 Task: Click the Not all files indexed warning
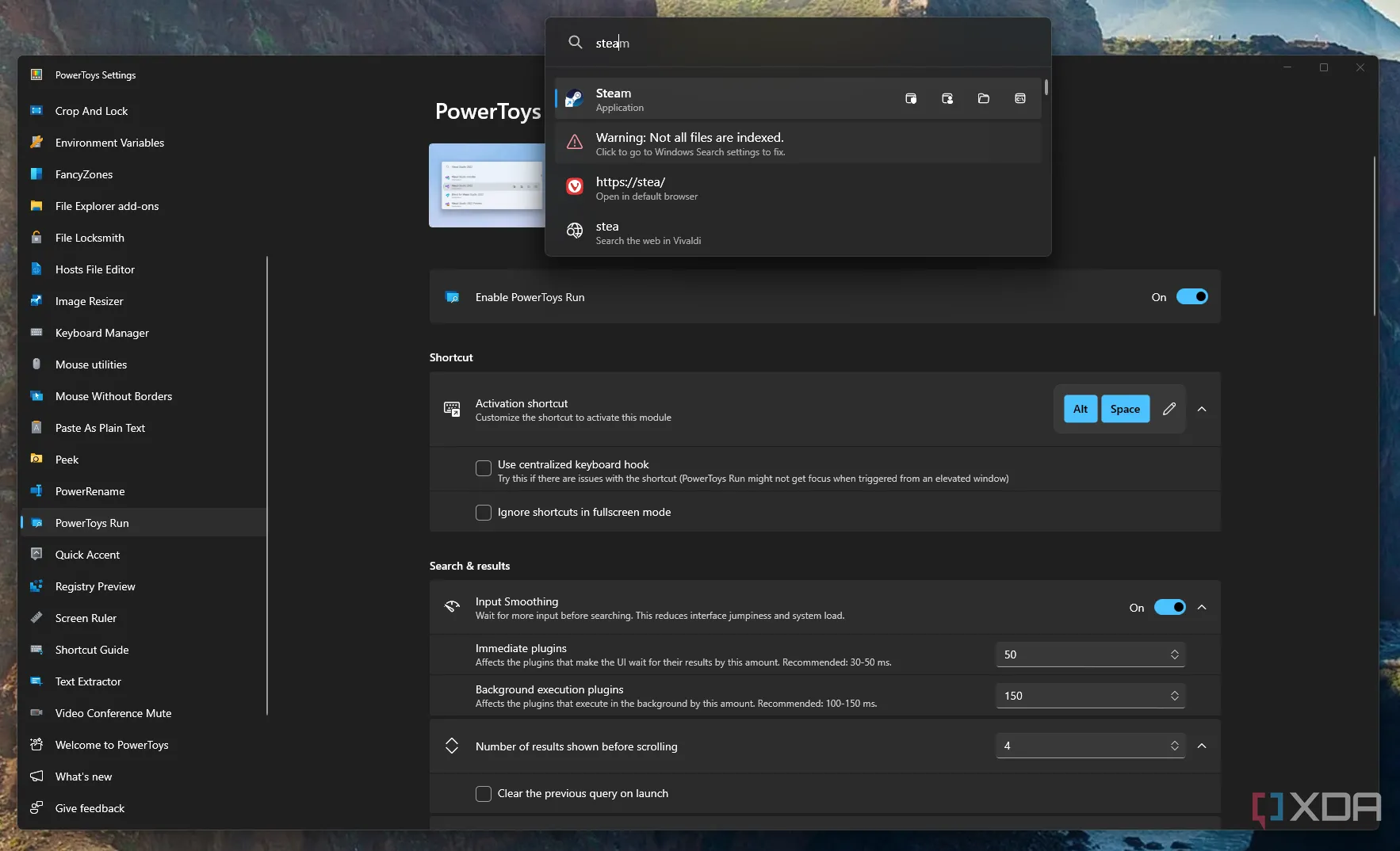point(798,143)
